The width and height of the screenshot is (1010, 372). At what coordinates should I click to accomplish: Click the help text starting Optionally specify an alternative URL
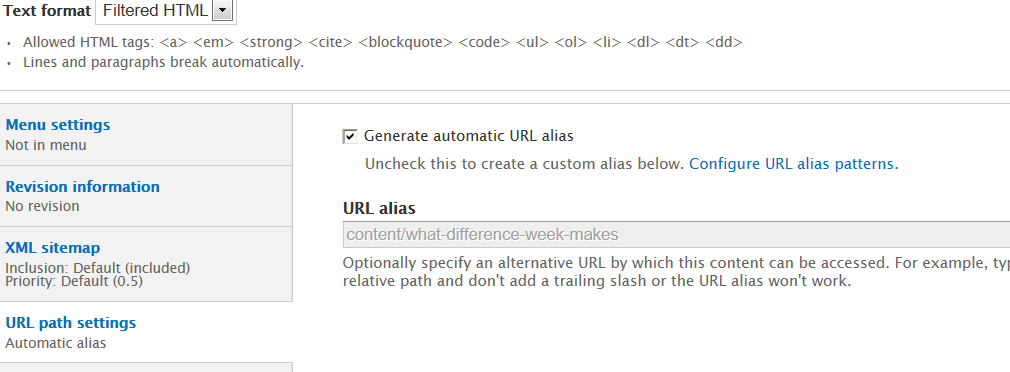coord(676,272)
